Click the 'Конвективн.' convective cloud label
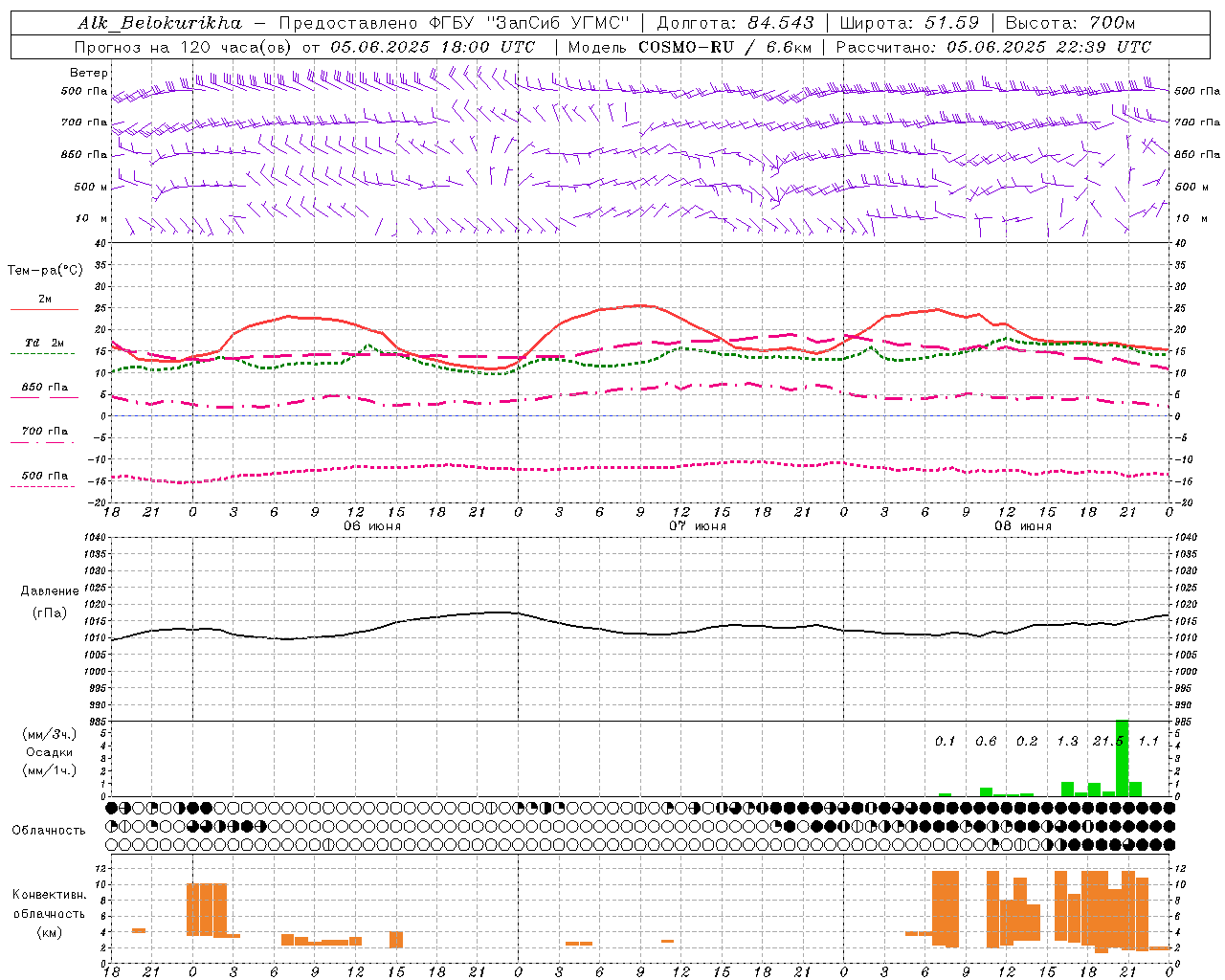This screenshot has height=980, width=1225. (x=50, y=895)
